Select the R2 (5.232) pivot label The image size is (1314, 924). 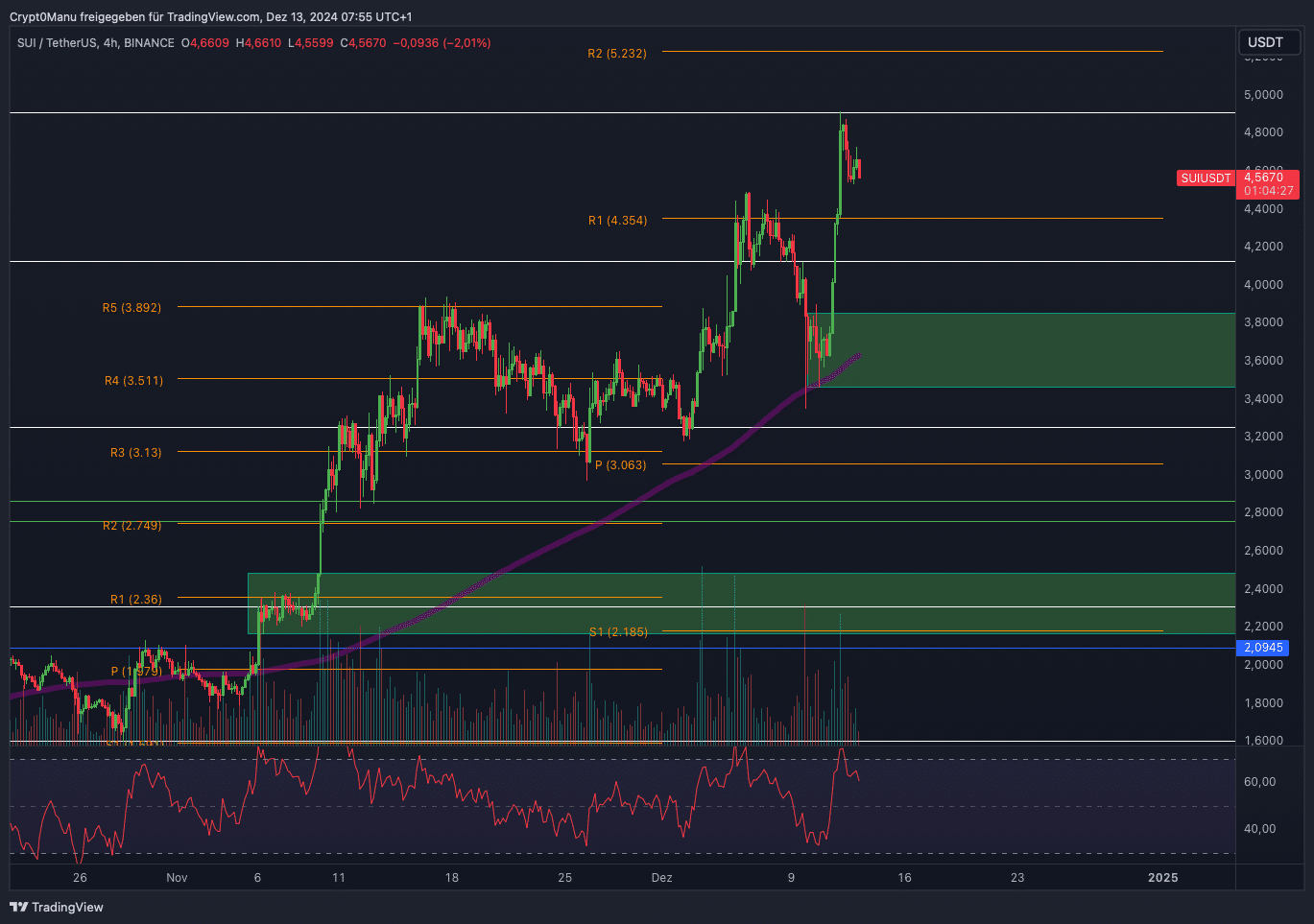click(617, 54)
